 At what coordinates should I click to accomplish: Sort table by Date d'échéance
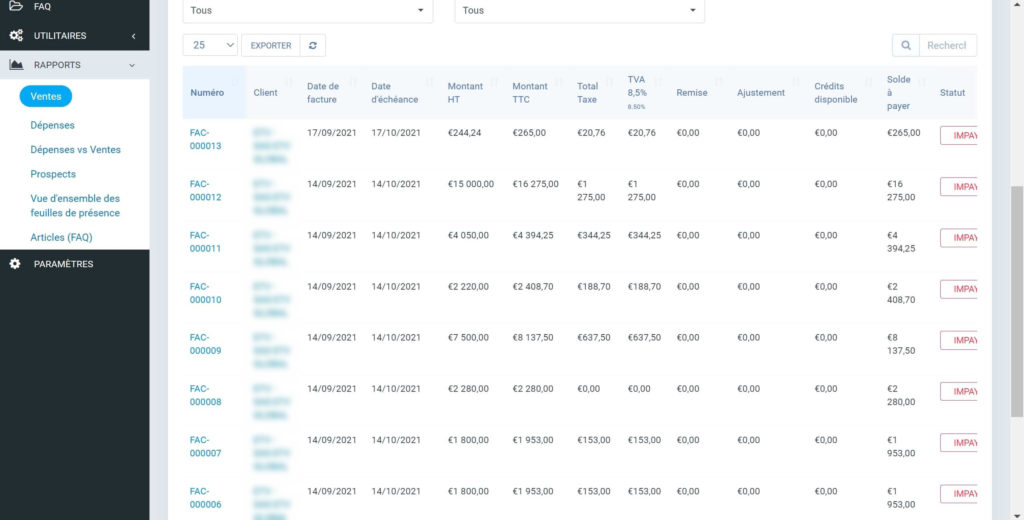point(402,93)
